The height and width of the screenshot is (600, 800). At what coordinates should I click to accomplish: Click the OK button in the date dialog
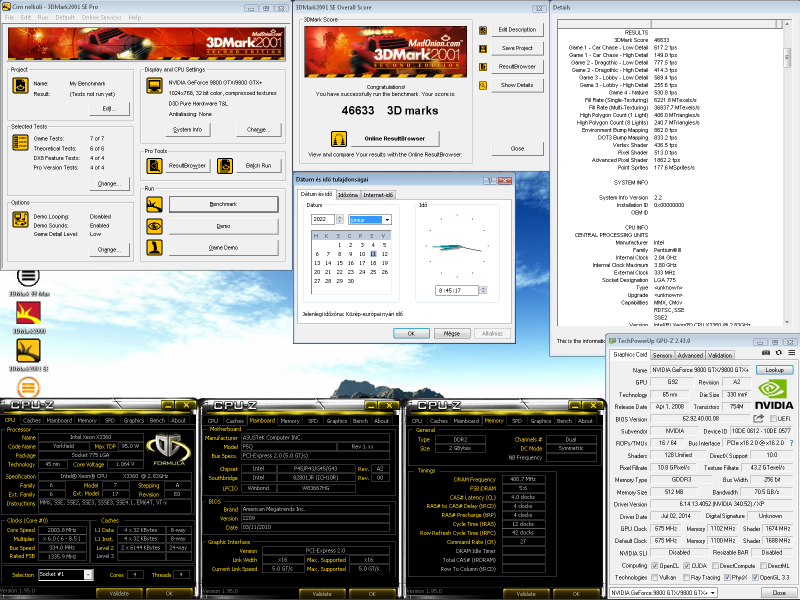click(411, 334)
